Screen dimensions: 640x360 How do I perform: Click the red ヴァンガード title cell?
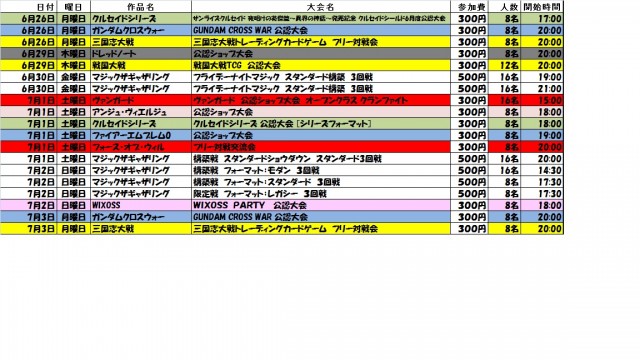point(140,100)
